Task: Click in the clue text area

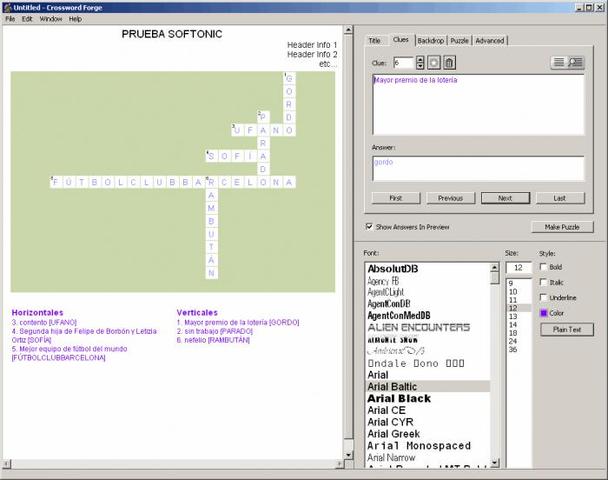Action: tap(478, 105)
